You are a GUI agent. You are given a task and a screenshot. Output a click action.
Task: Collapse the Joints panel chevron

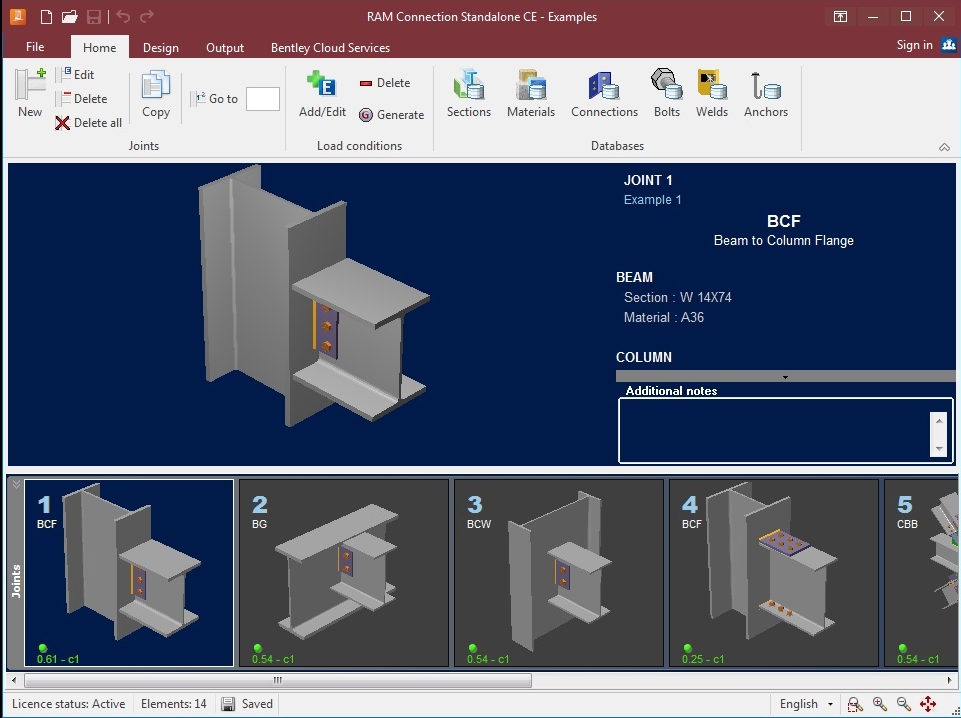pos(16,484)
